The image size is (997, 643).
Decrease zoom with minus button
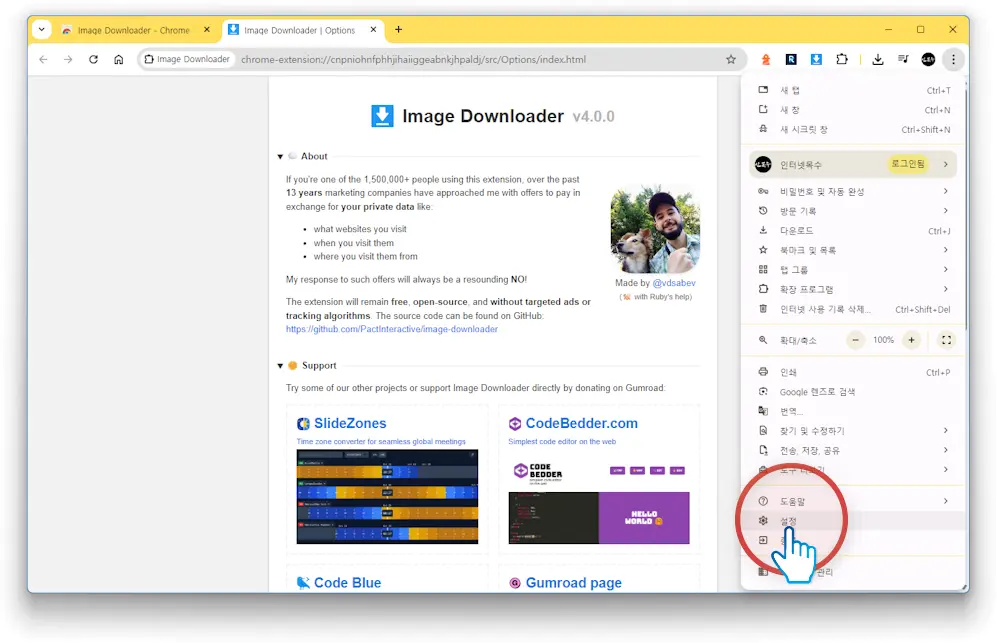click(855, 340)
